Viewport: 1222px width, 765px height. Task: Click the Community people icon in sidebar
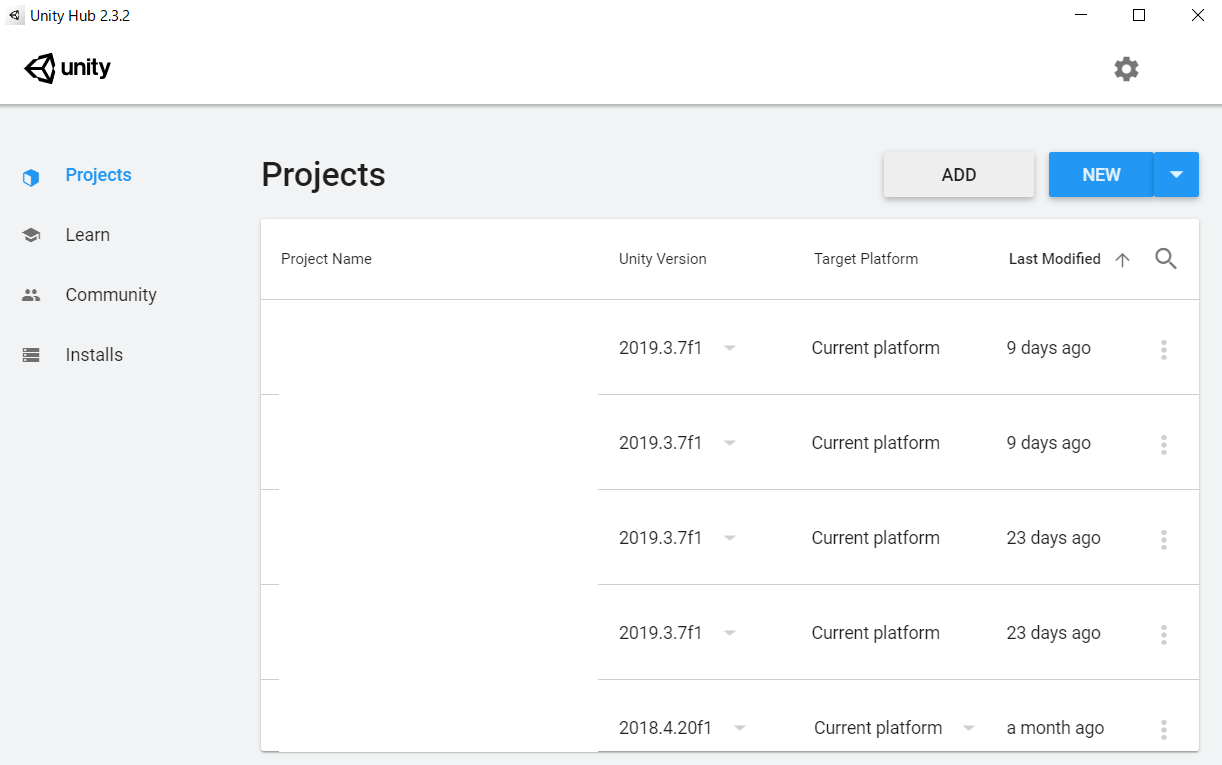31,295
